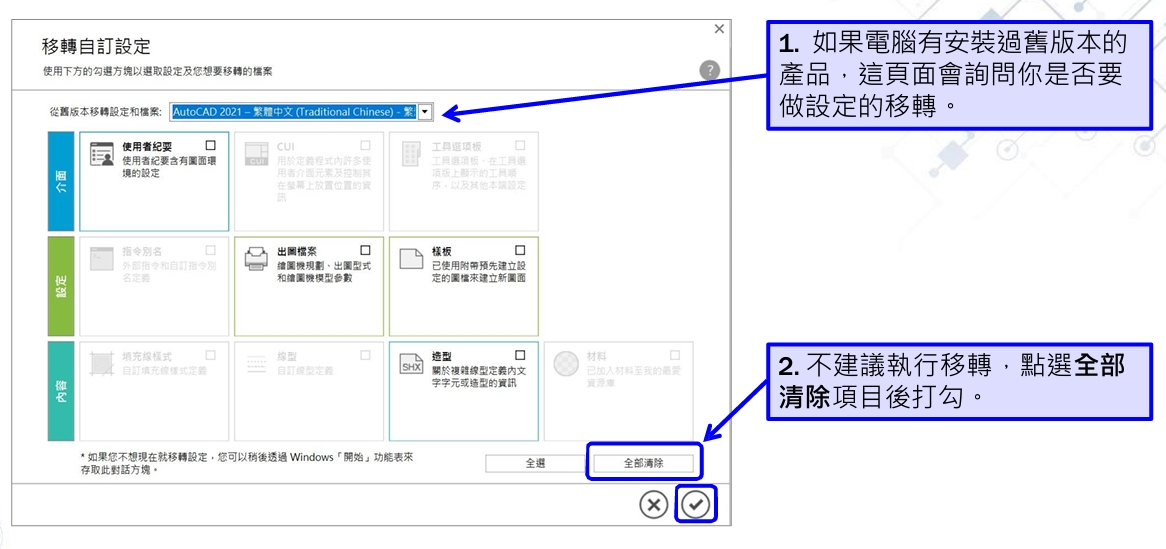Image resolution: width=1166 pixels, height=549 pixels.
Task: Click the 出圖檔案 printer icon
Action: pos(256,259)
